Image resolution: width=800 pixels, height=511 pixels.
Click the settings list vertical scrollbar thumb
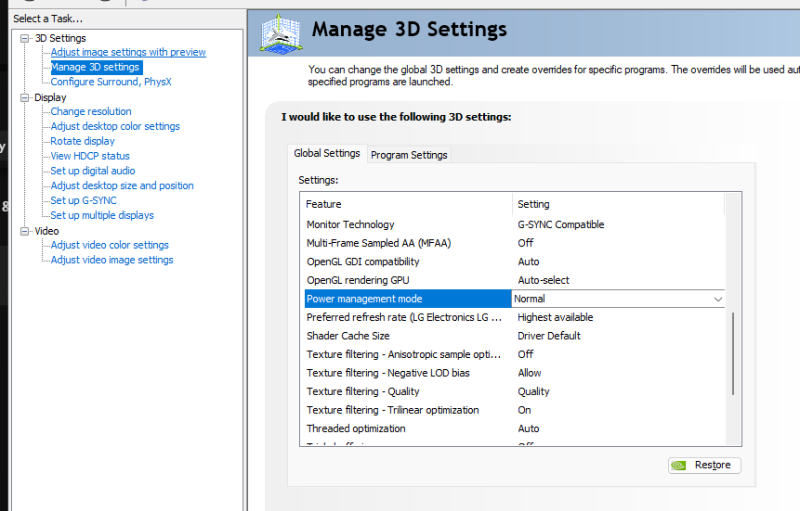tap(733, 354)
